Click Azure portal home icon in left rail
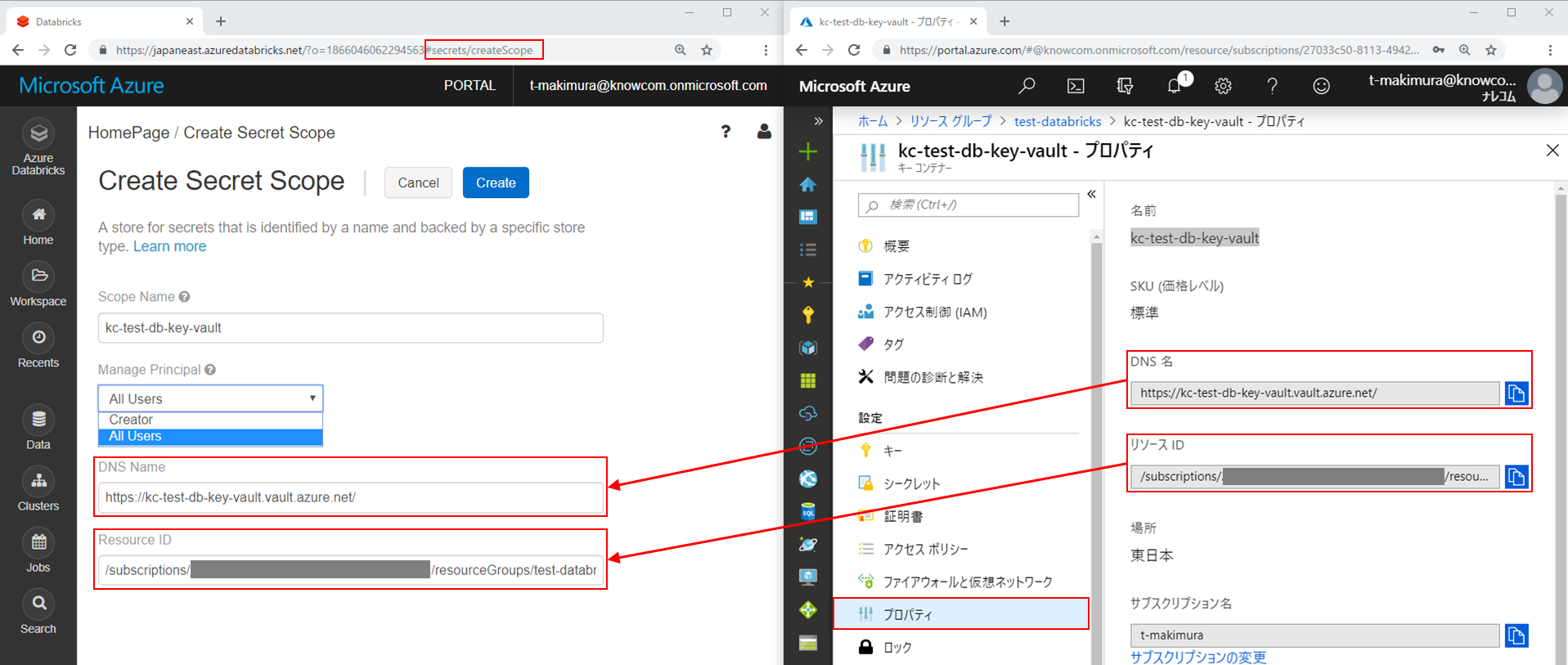The height and width of the screenshot is (665, 1568). coord(808,184)
